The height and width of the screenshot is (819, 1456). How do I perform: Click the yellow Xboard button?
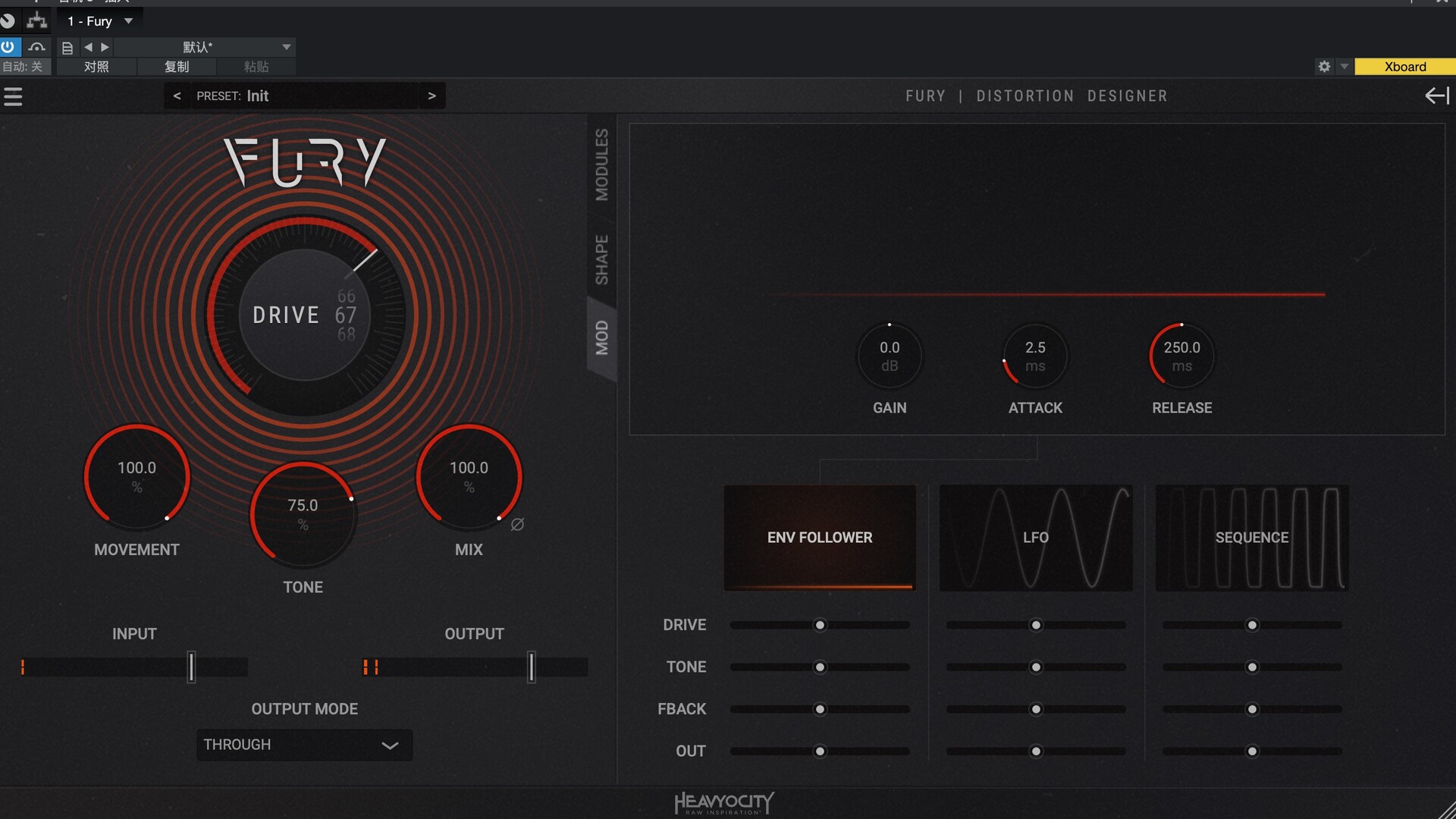pyautogui.click(x=1404, y=67)
